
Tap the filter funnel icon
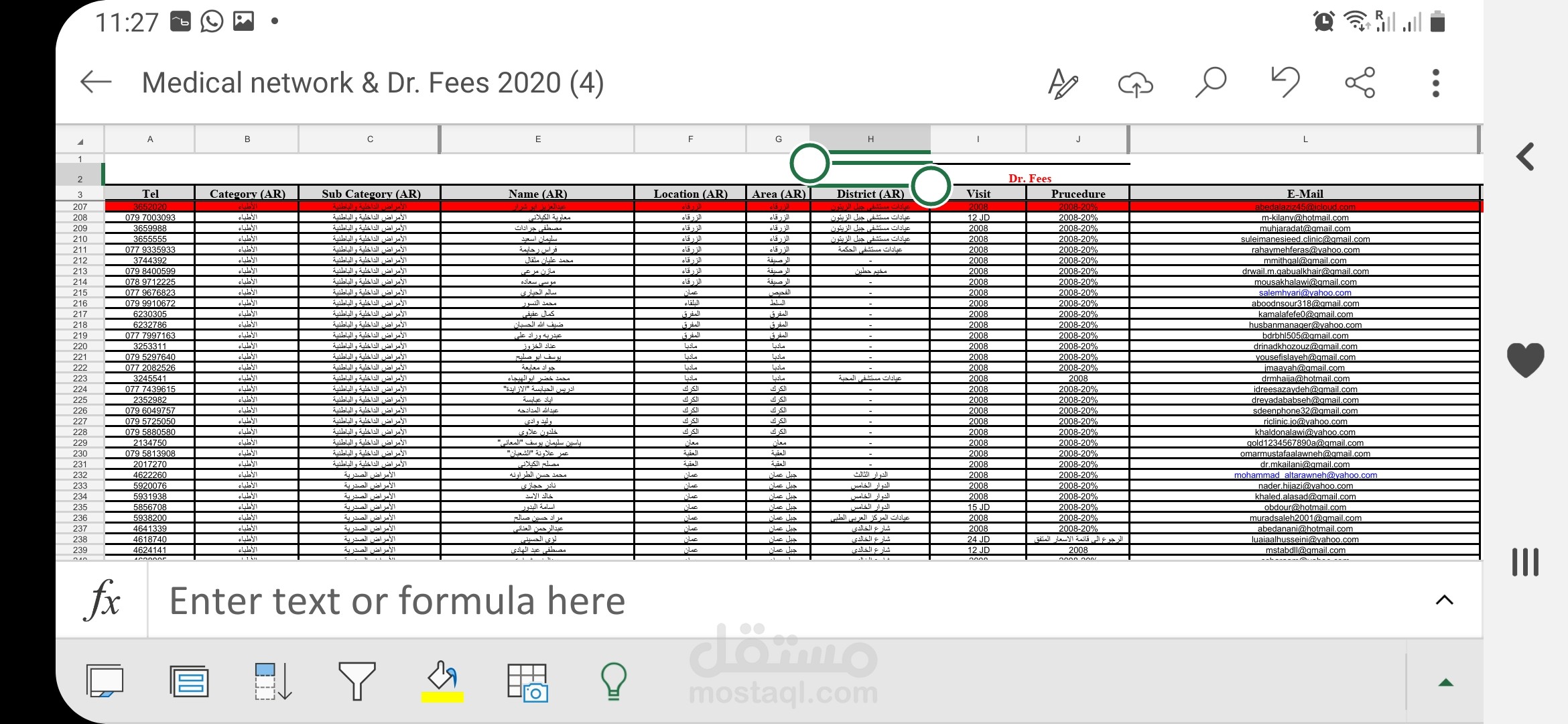pos(356,681)
